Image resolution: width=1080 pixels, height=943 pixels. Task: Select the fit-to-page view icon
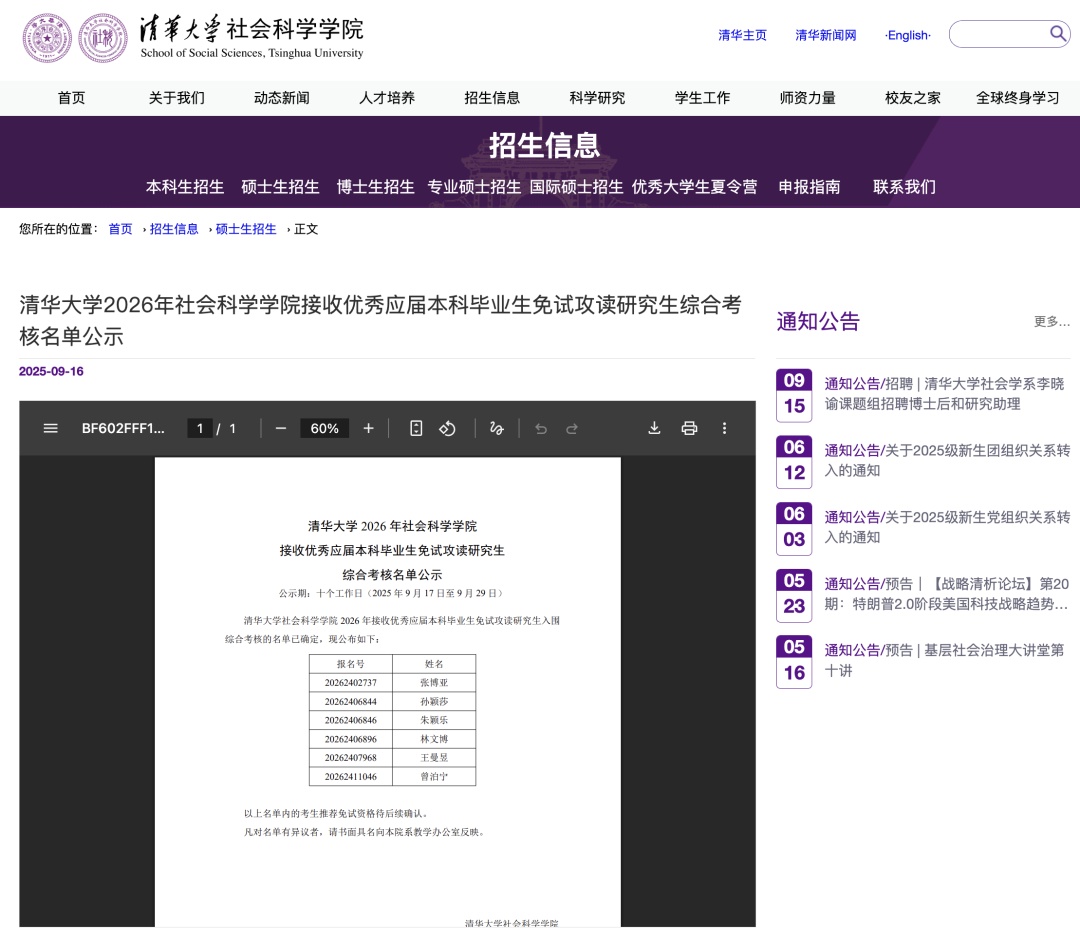click(416, 428)
